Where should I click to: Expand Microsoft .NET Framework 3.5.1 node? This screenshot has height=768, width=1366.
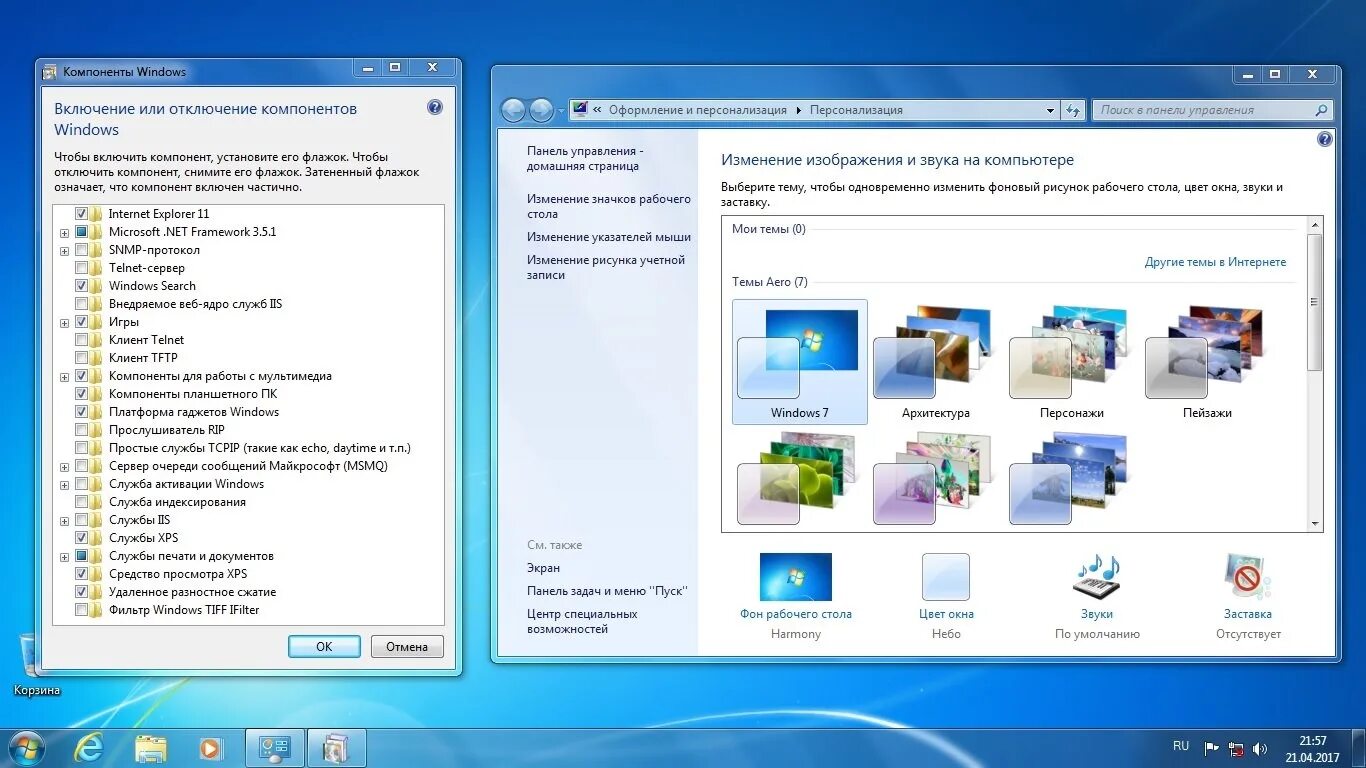point(64,232)
